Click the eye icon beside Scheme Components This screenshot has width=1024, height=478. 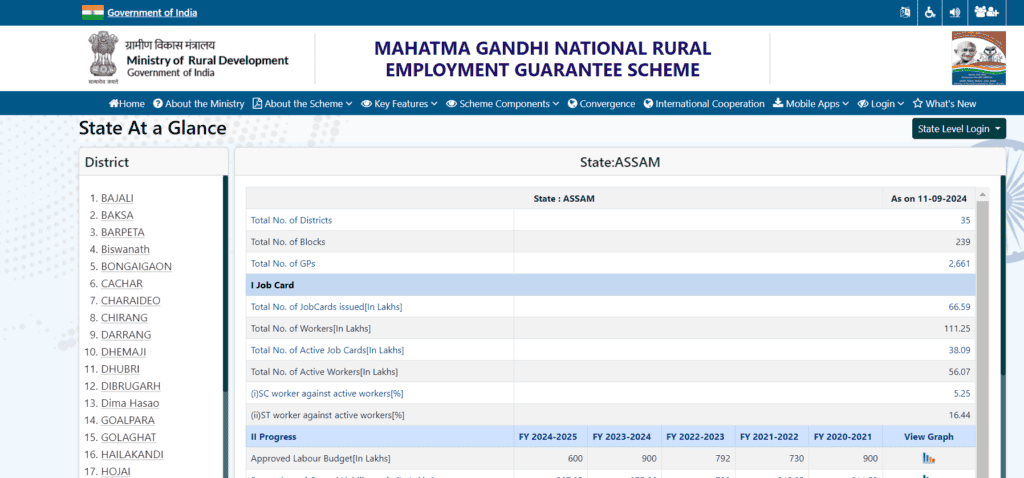451,104
